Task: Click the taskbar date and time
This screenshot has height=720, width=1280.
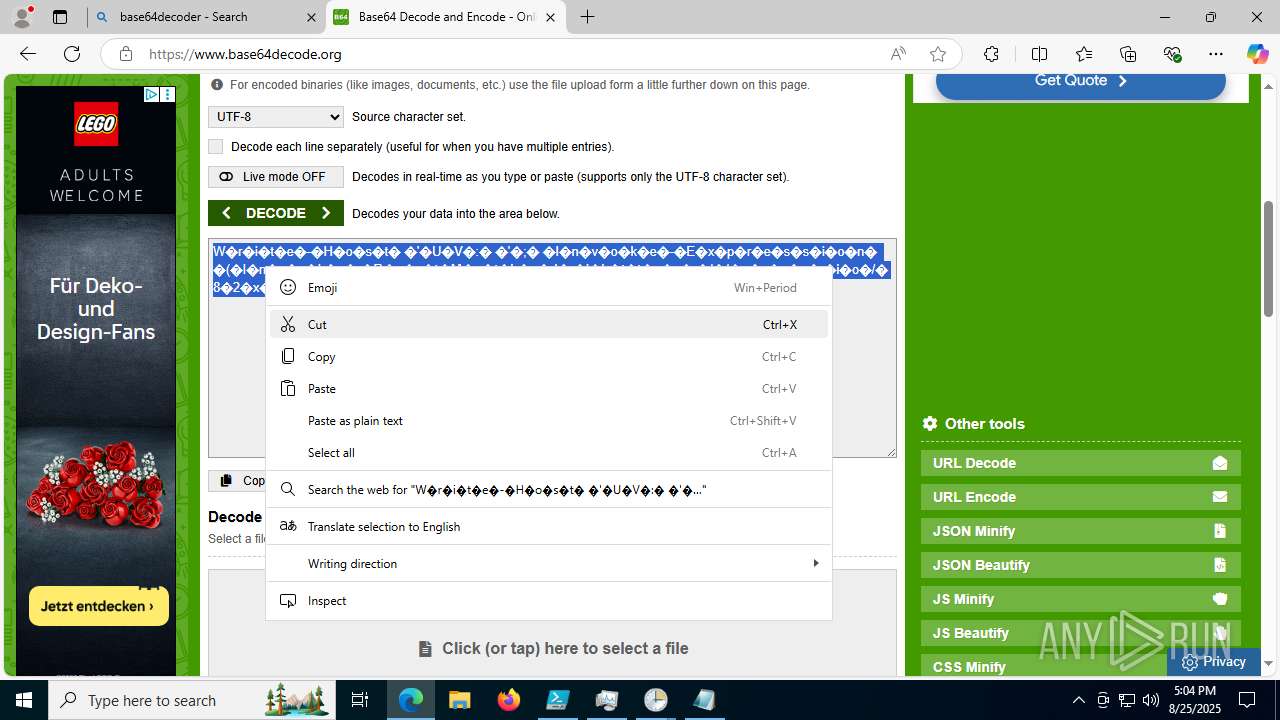Action: pyautogui.click(x=1195, y=700)
